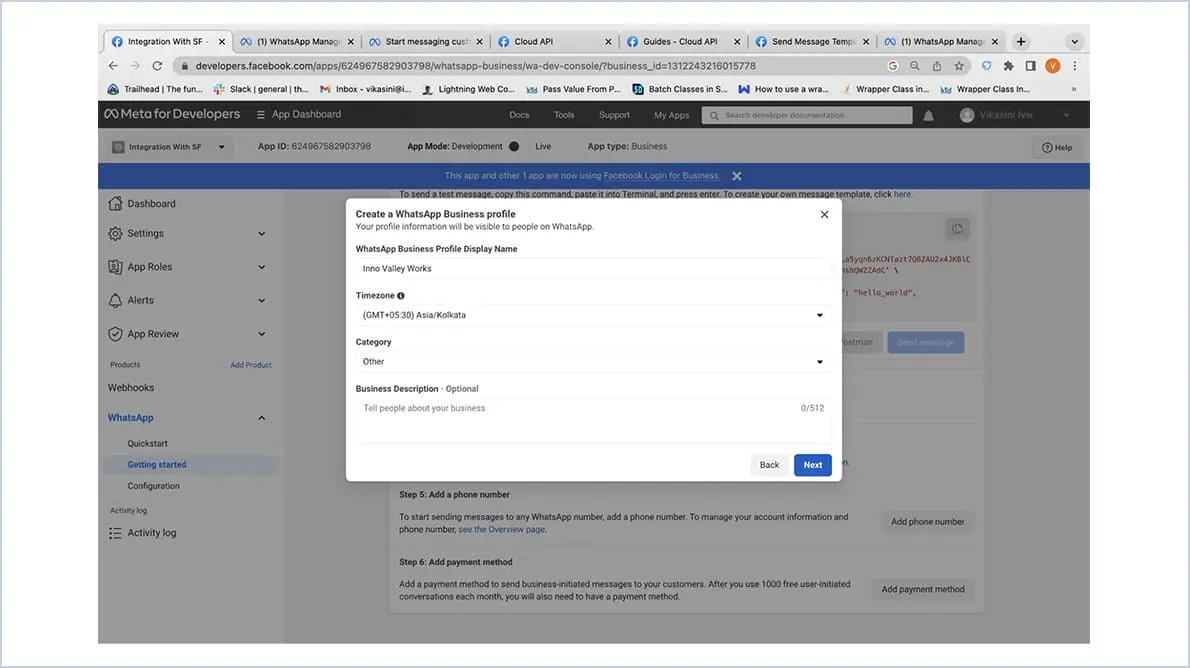Edit the Display Name field
This screenshot has width=1190, height=668.
[x=593, y=269]
